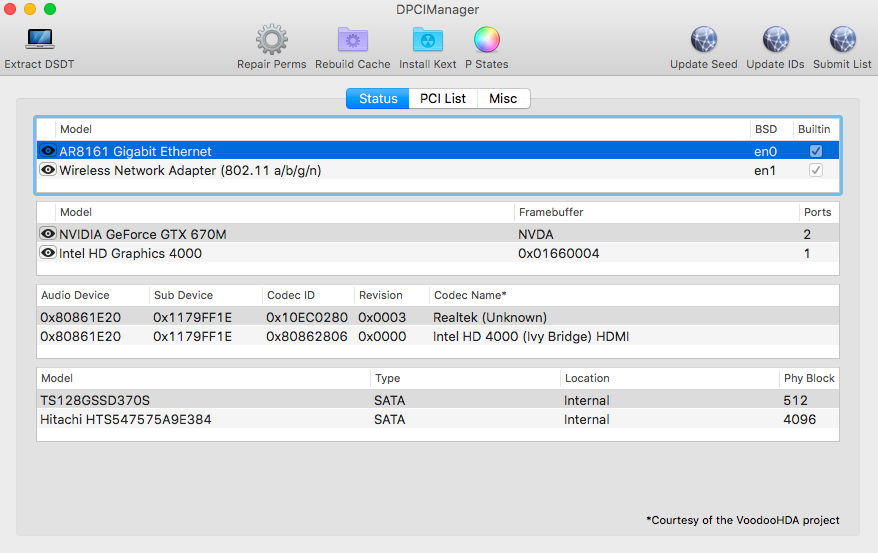Screen dimensions: 878x553
Task: Select Hitachi HTS547575A9E384 drive row
Action: pyautogui.click(x=438, y=419)
